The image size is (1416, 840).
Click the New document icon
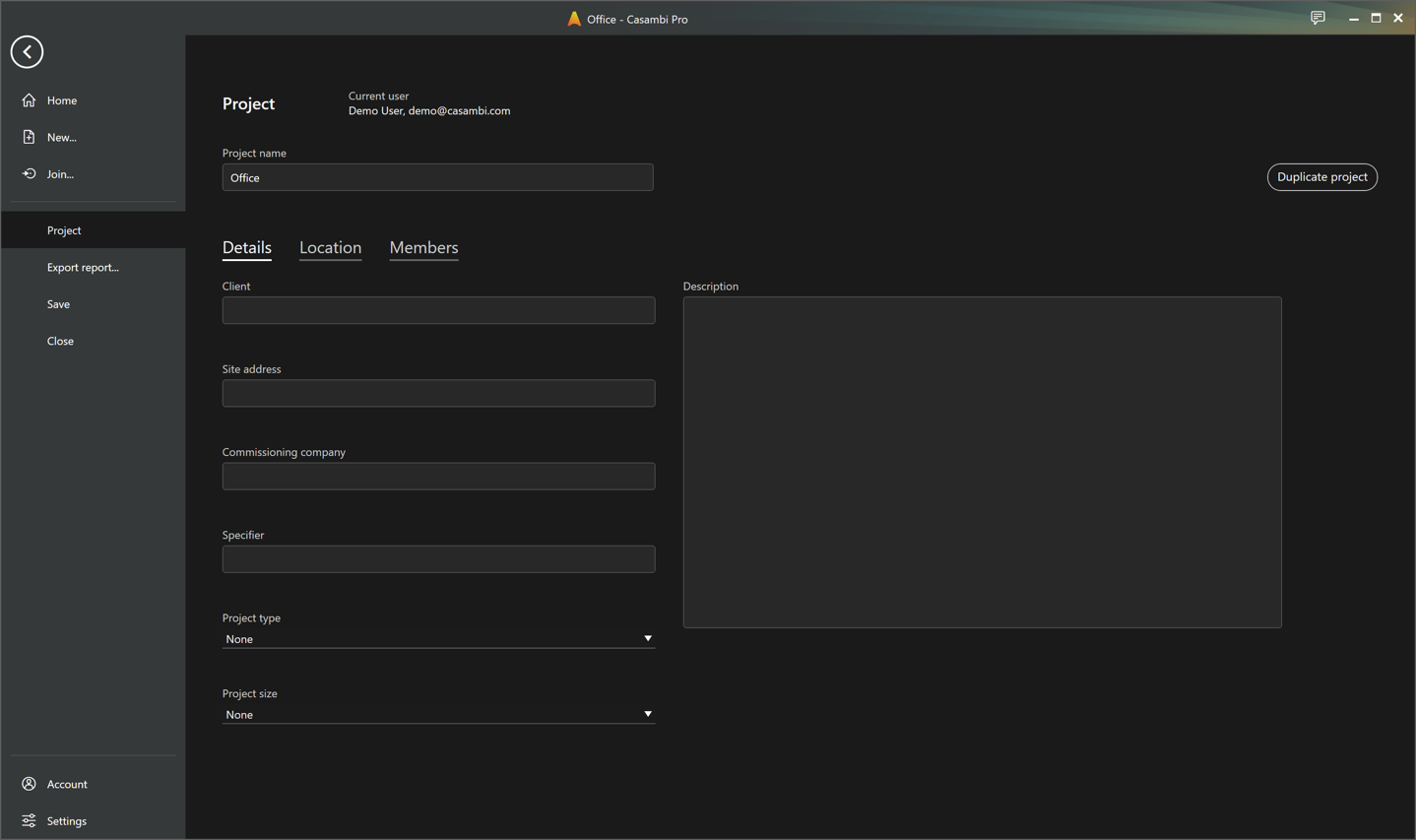pyautogui.click(x=29, y=137)
